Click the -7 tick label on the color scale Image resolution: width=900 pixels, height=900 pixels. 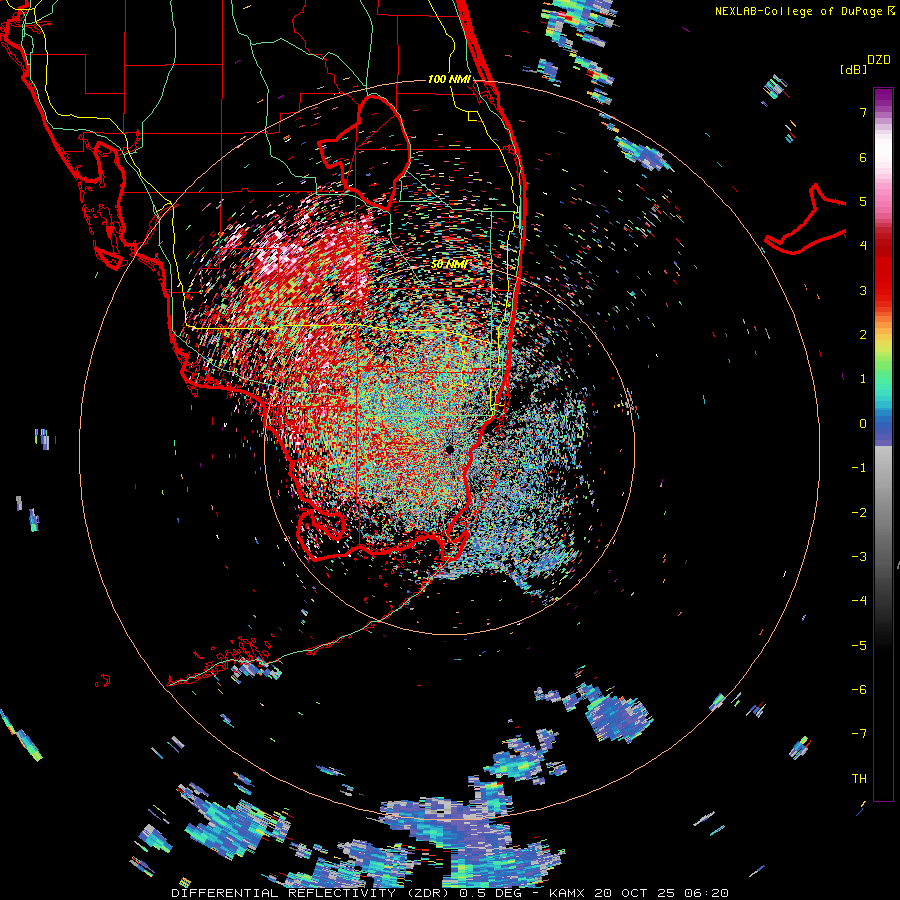click(859, 734)
